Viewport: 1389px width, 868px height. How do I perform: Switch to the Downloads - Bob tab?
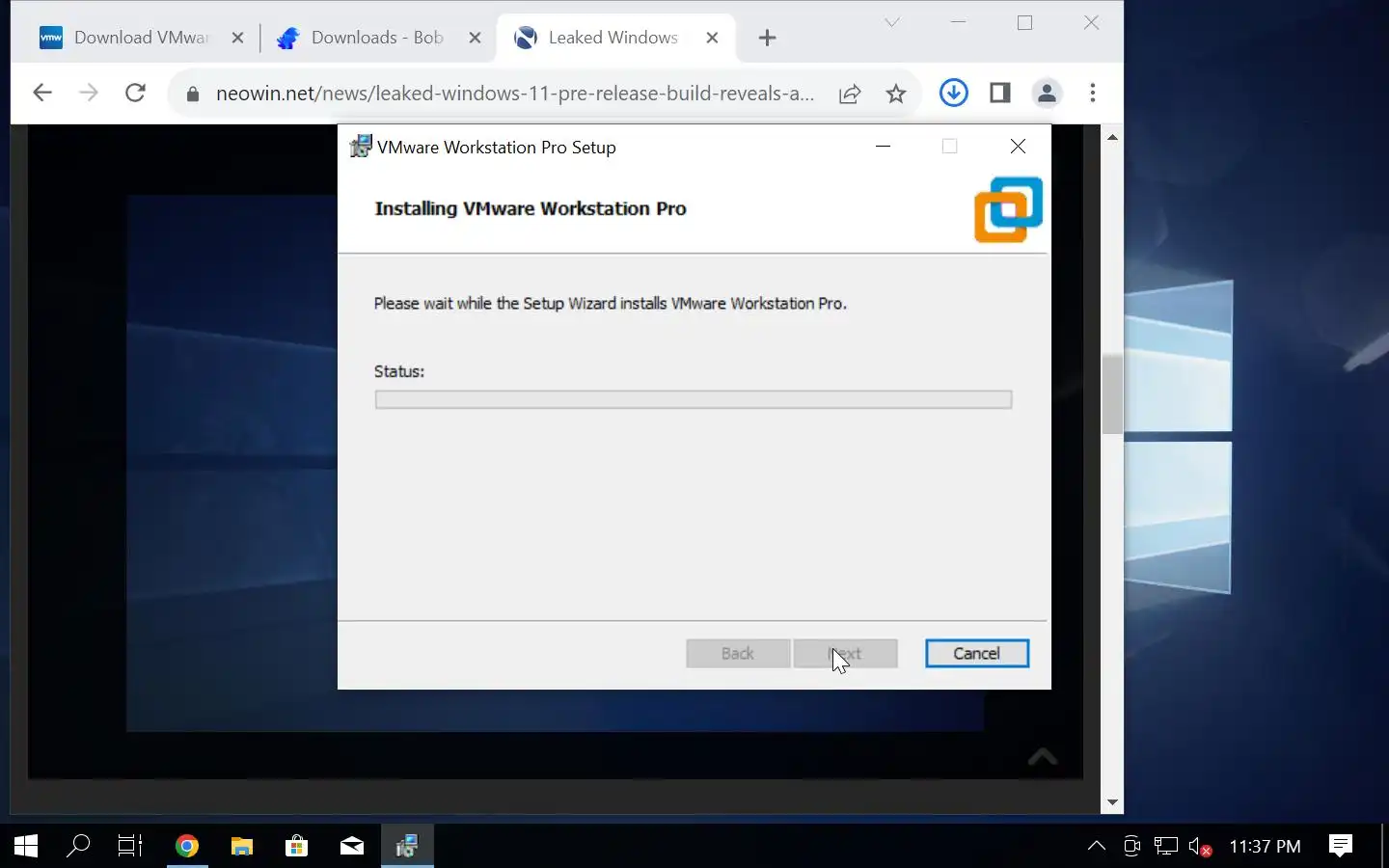376,38
